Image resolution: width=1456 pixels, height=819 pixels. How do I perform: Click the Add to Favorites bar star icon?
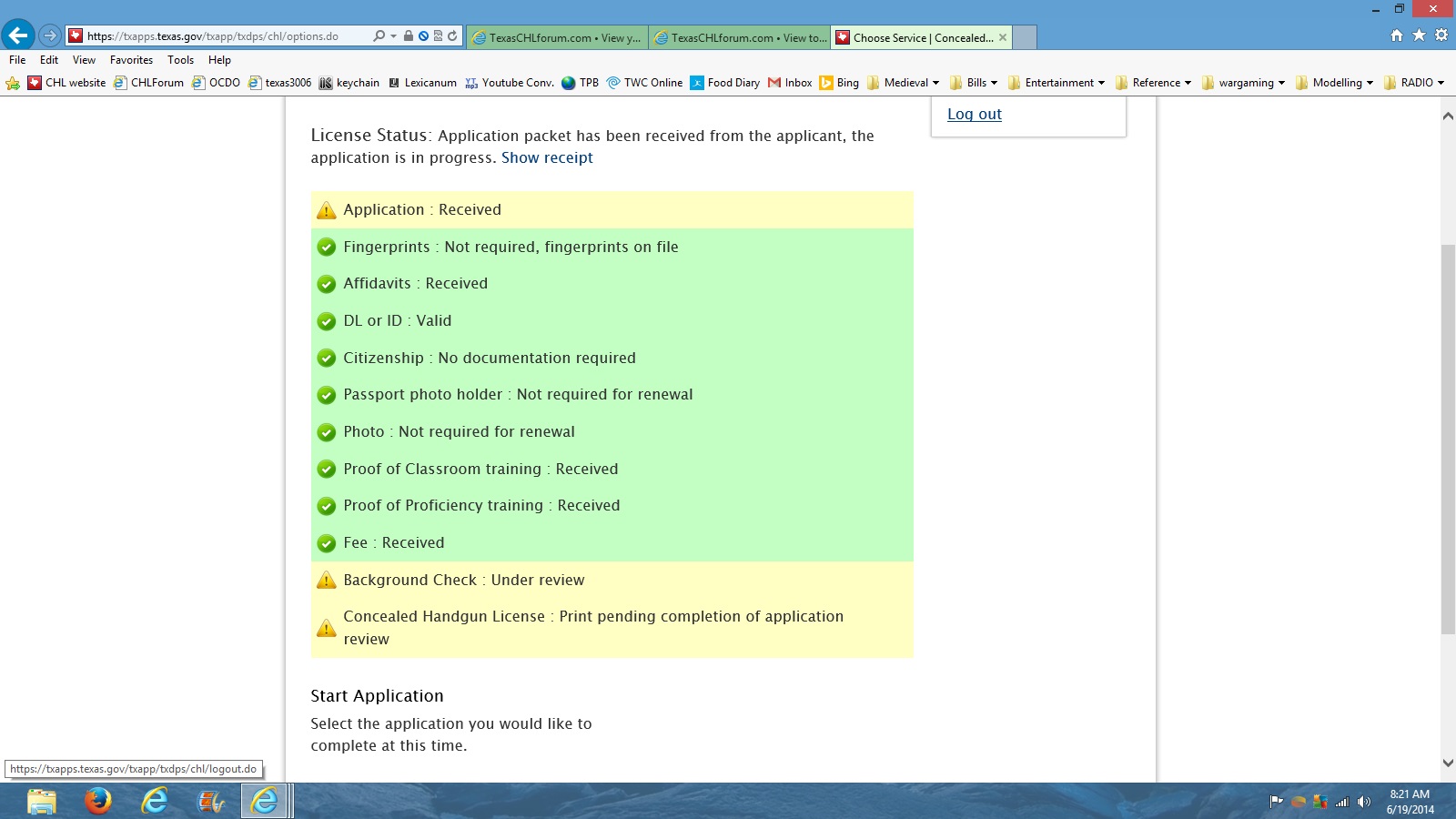[x=13, y=83]
